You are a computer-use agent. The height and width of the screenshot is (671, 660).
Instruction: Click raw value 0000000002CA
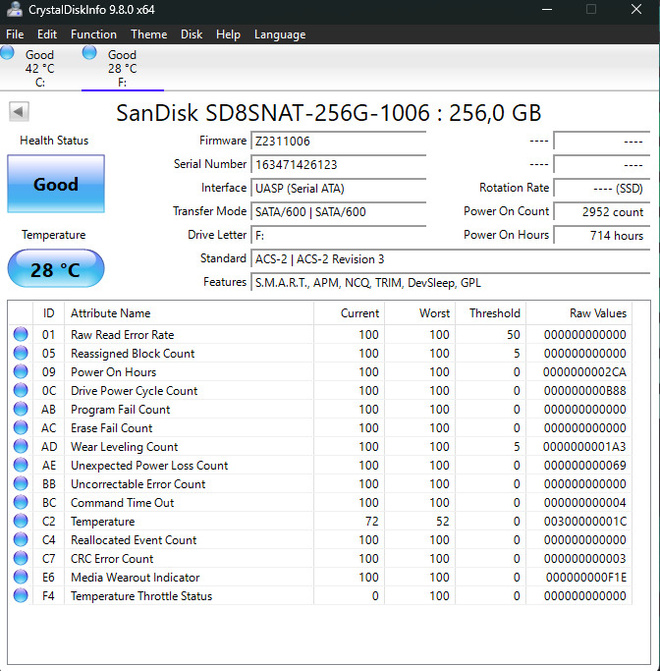(x=585, y=372)
